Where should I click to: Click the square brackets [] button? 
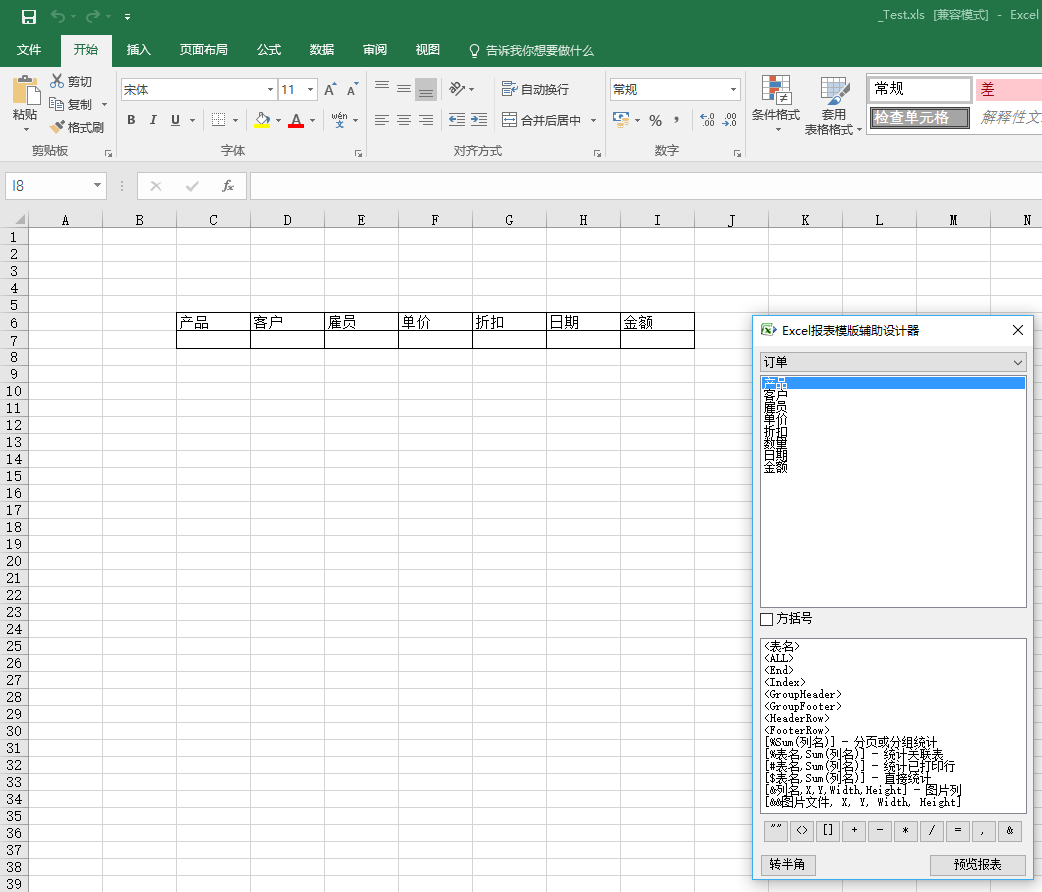[x=828, y=830]
